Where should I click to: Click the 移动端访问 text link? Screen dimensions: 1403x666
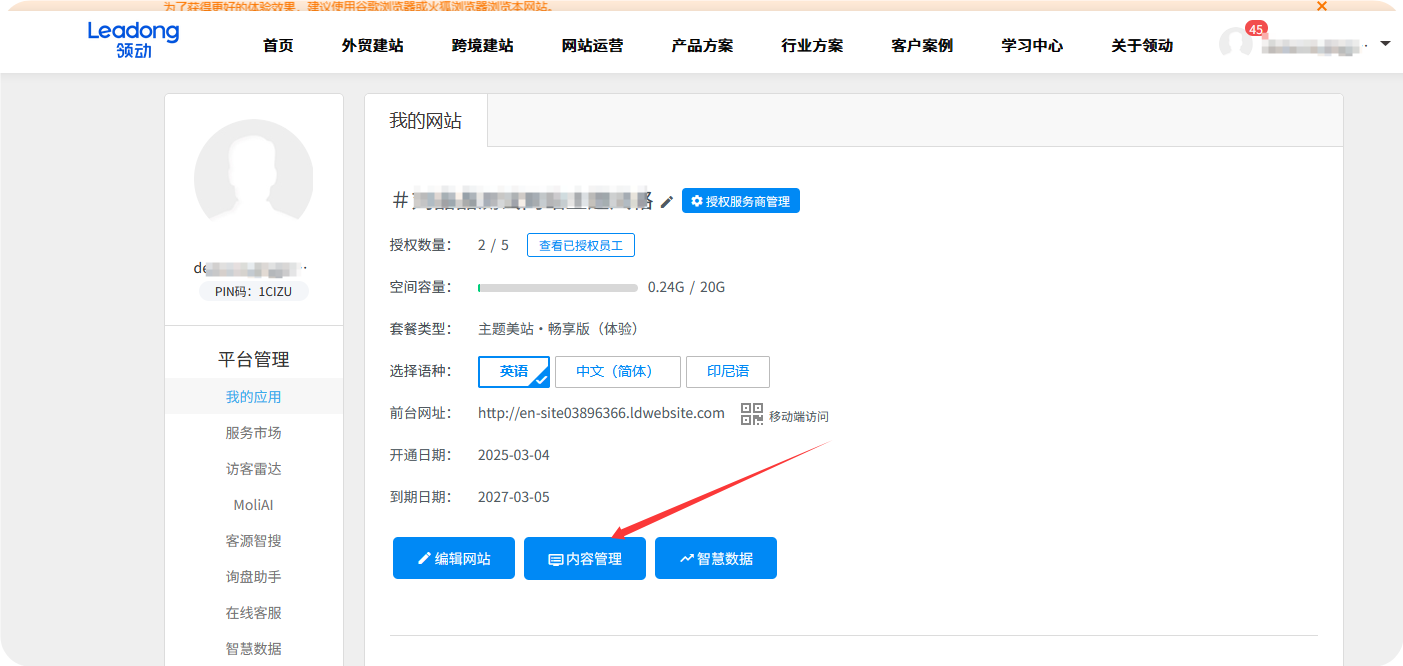tap(799, 416)
